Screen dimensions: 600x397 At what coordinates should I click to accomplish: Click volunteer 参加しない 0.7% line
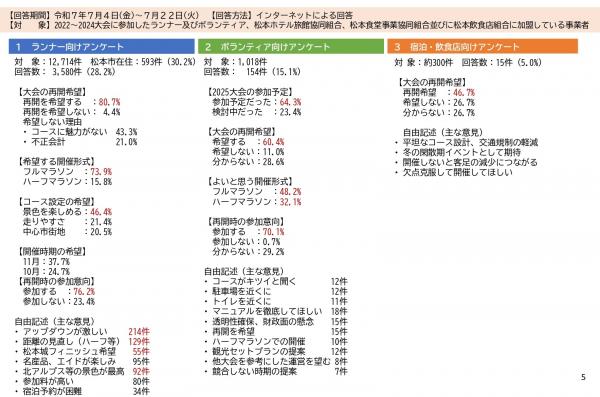(246, 242)
